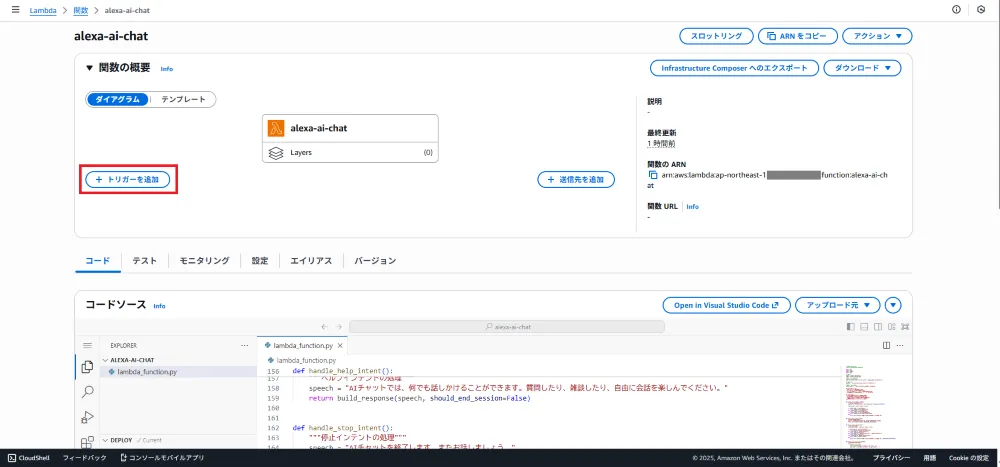Switch to the モニタリング tab
The height and width of the screenshot is (467, 1000).
pos(204,260)
